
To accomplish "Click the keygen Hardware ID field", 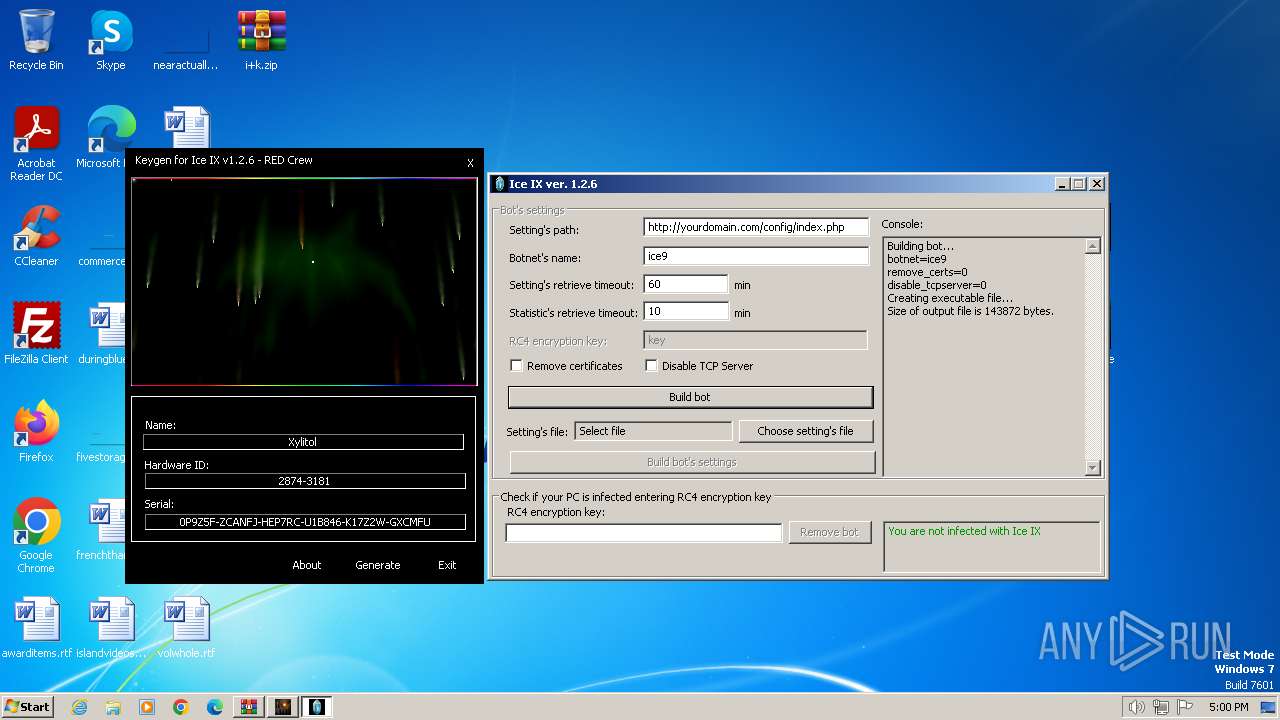I will (305, 481).
